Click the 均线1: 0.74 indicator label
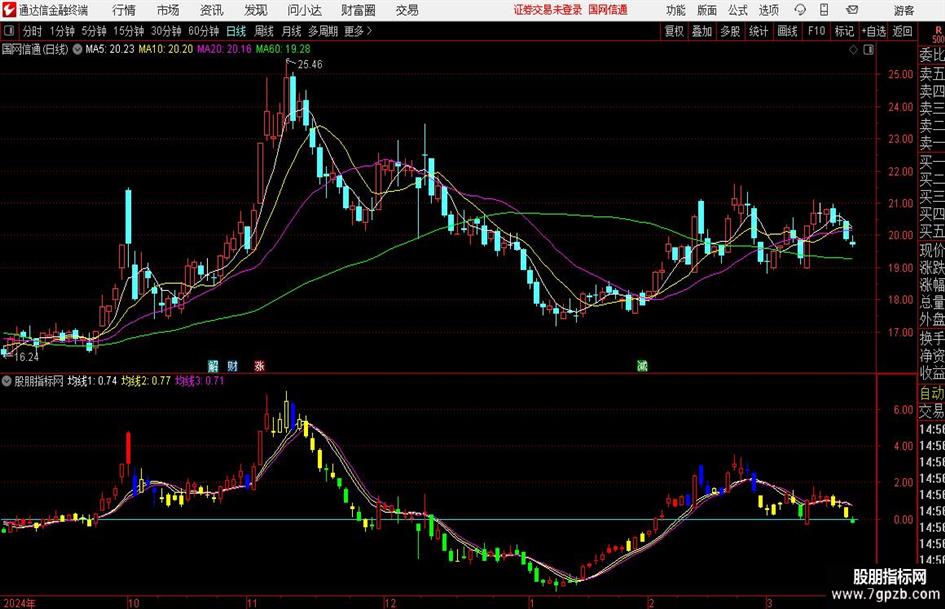The image size is (945, 609). click(92, 381)
